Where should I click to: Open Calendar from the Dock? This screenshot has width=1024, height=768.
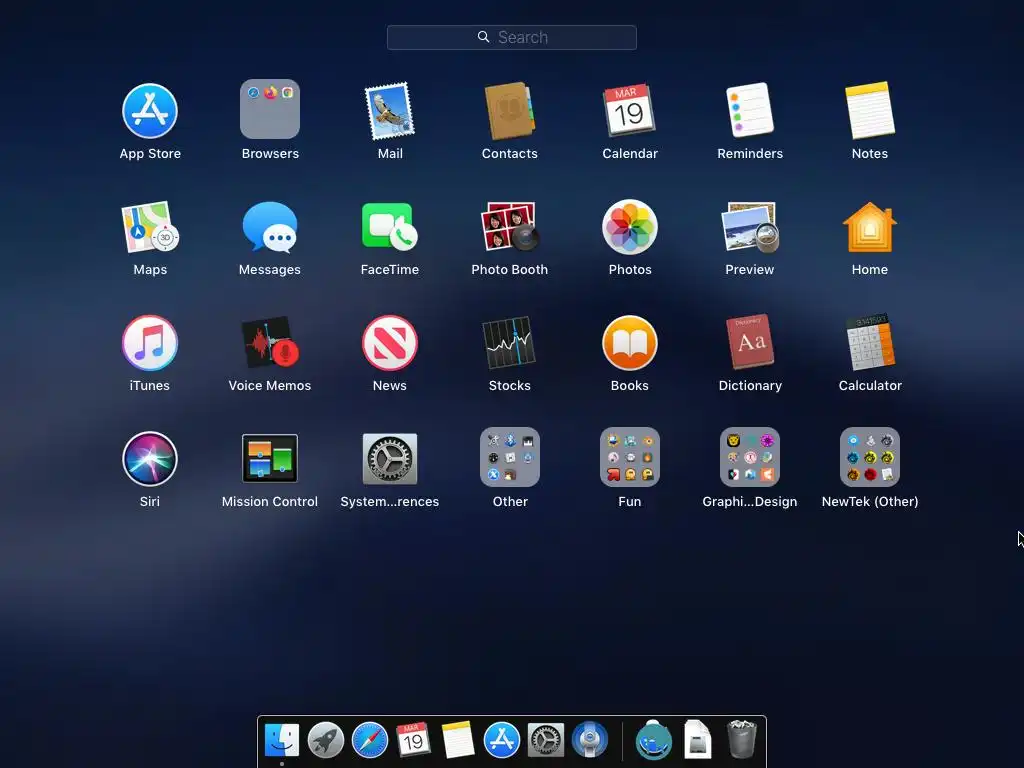tap(413, 740)
